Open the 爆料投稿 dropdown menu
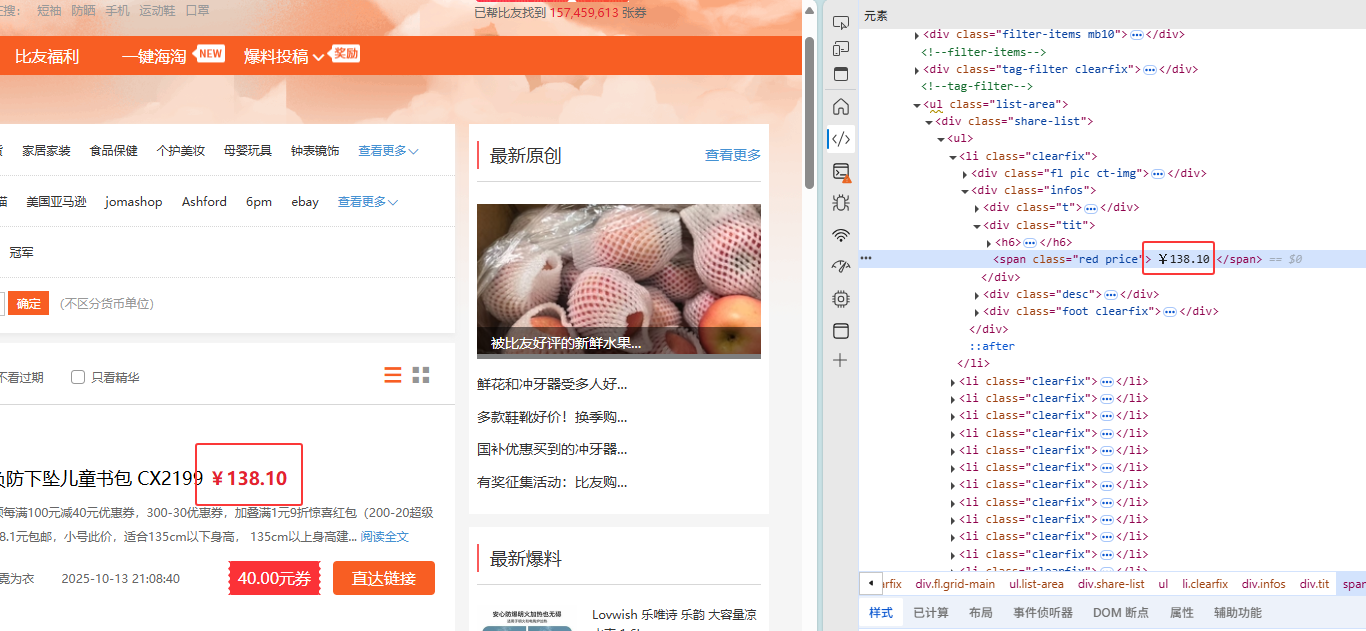The height and width of the screenshot is (631, 1366). [284, 57]
